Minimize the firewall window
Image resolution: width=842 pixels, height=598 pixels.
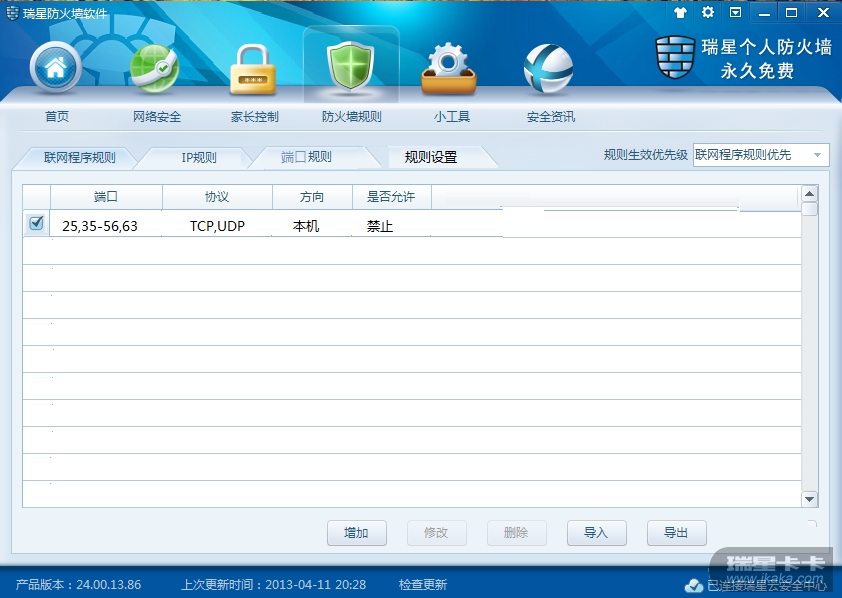point(765,13)
